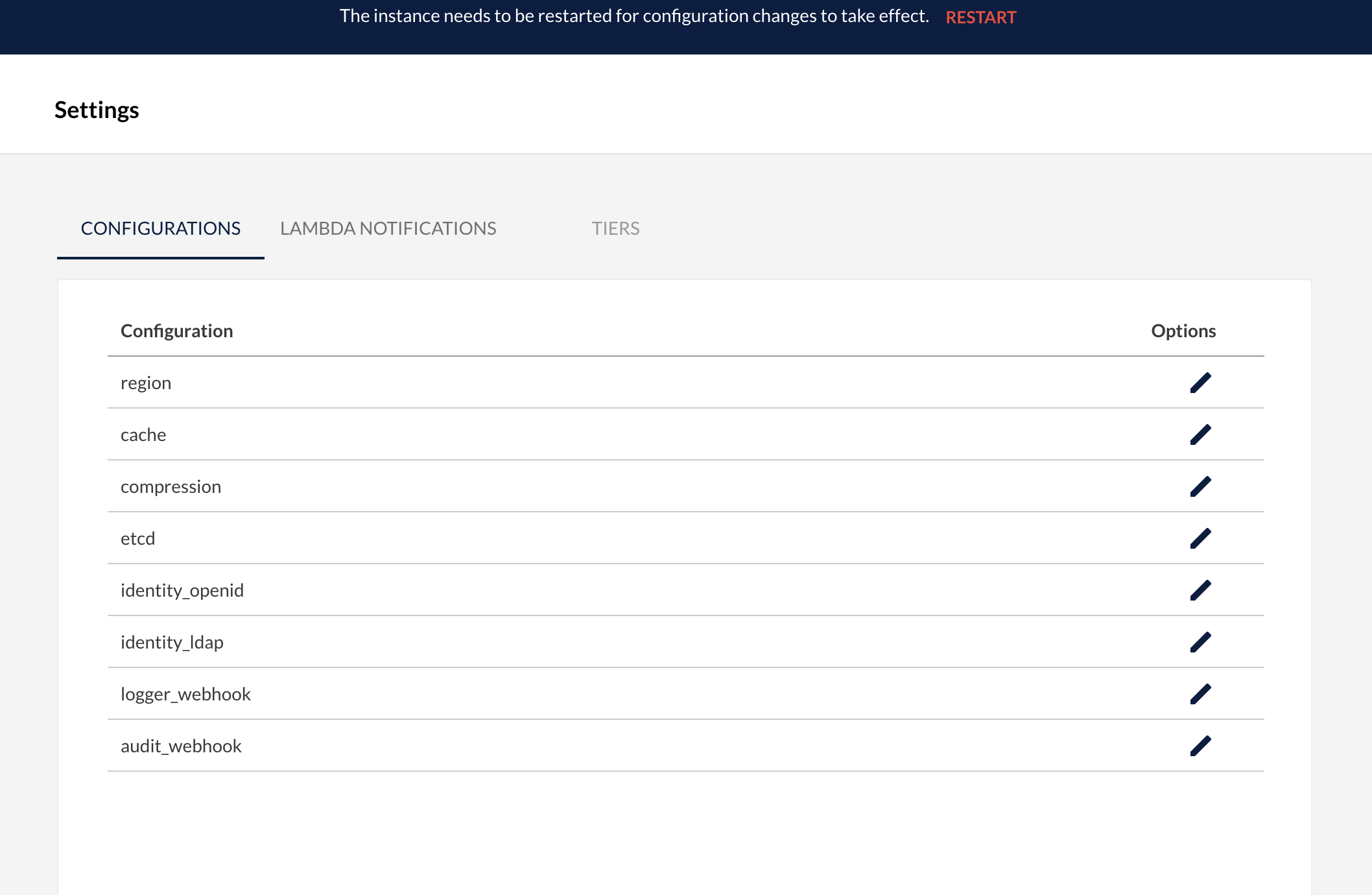Click the RESTART link in the banner

(x=980, y=17)
